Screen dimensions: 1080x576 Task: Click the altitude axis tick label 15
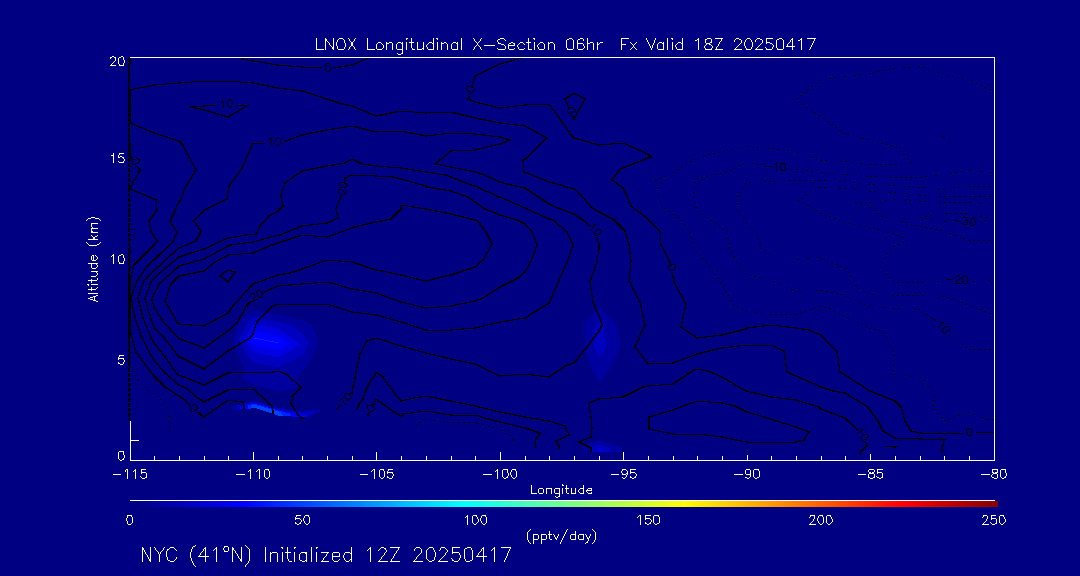117,159
